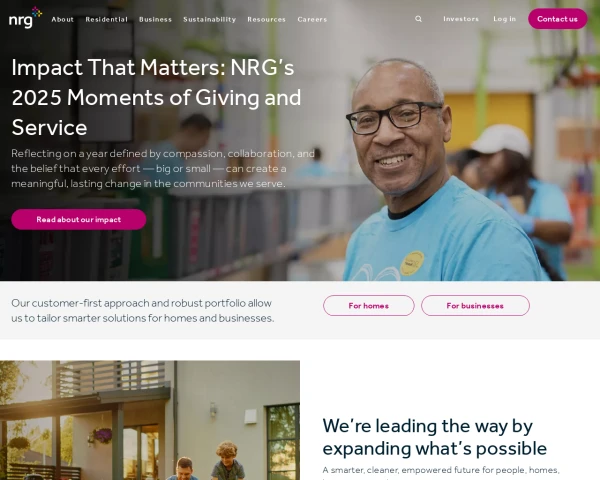
Task: Click the Log in link
Action: pyautogui.click(x=504, y=19)
